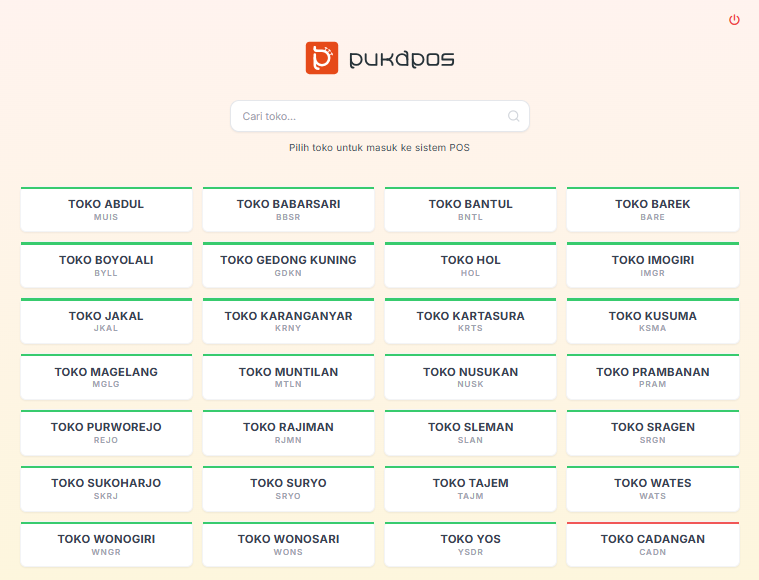Select TOKO WATES store card
The image size is (759, 580).
coord(653,488)
